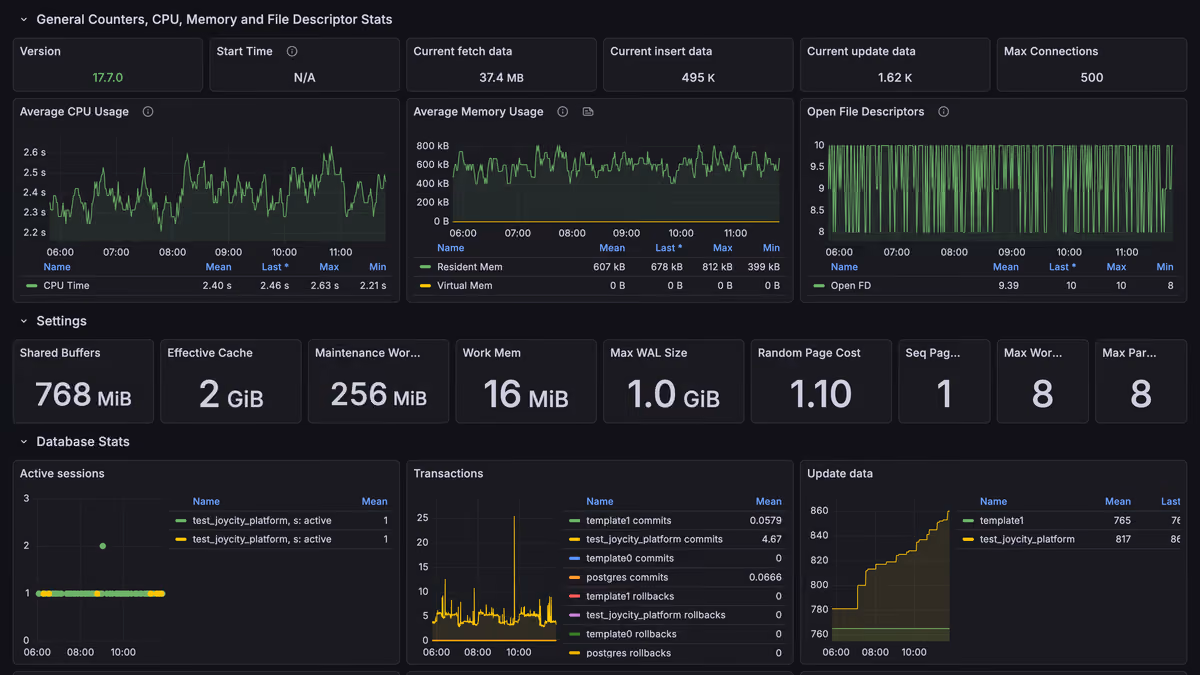Toggle postgres rollbacks legend series
The image size is (1200, 675).
pyautogui.click(x=629, y=654)
